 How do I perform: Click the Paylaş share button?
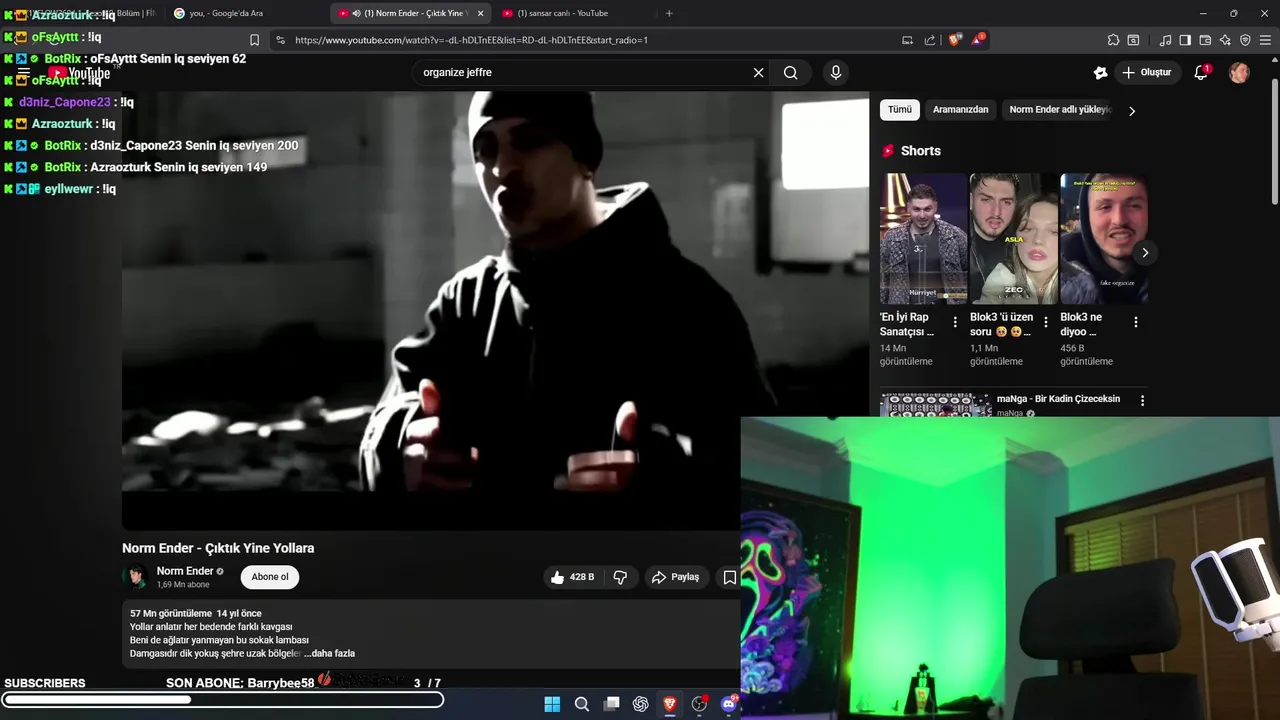675,577
